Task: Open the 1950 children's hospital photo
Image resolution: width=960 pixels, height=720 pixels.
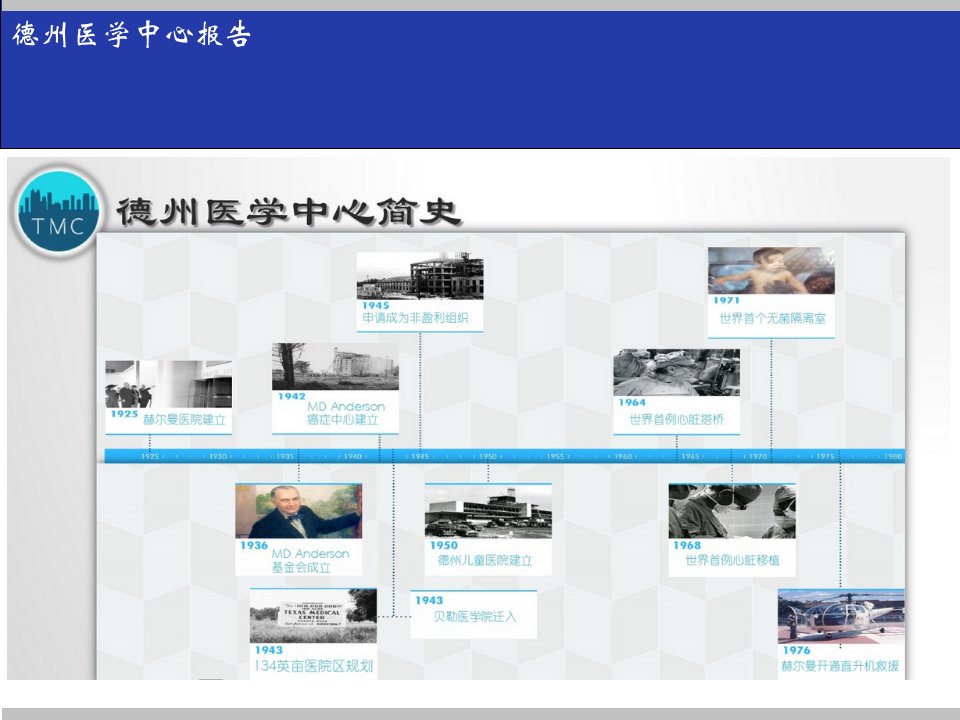Action: [488, 511]
